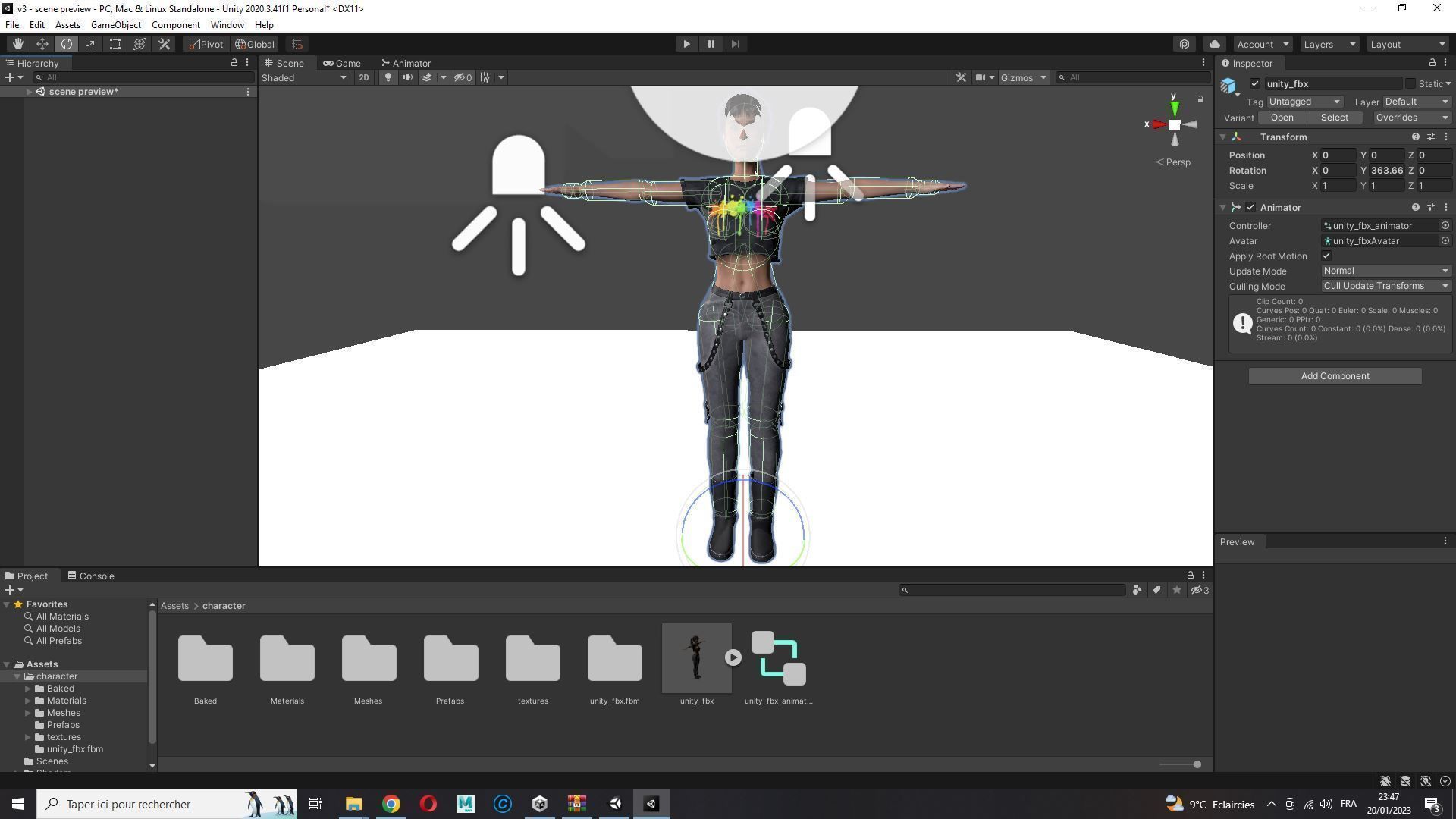Select the Move tool
The height and width of the screenshot is (819, 1456).
click(x=42, y=44)
